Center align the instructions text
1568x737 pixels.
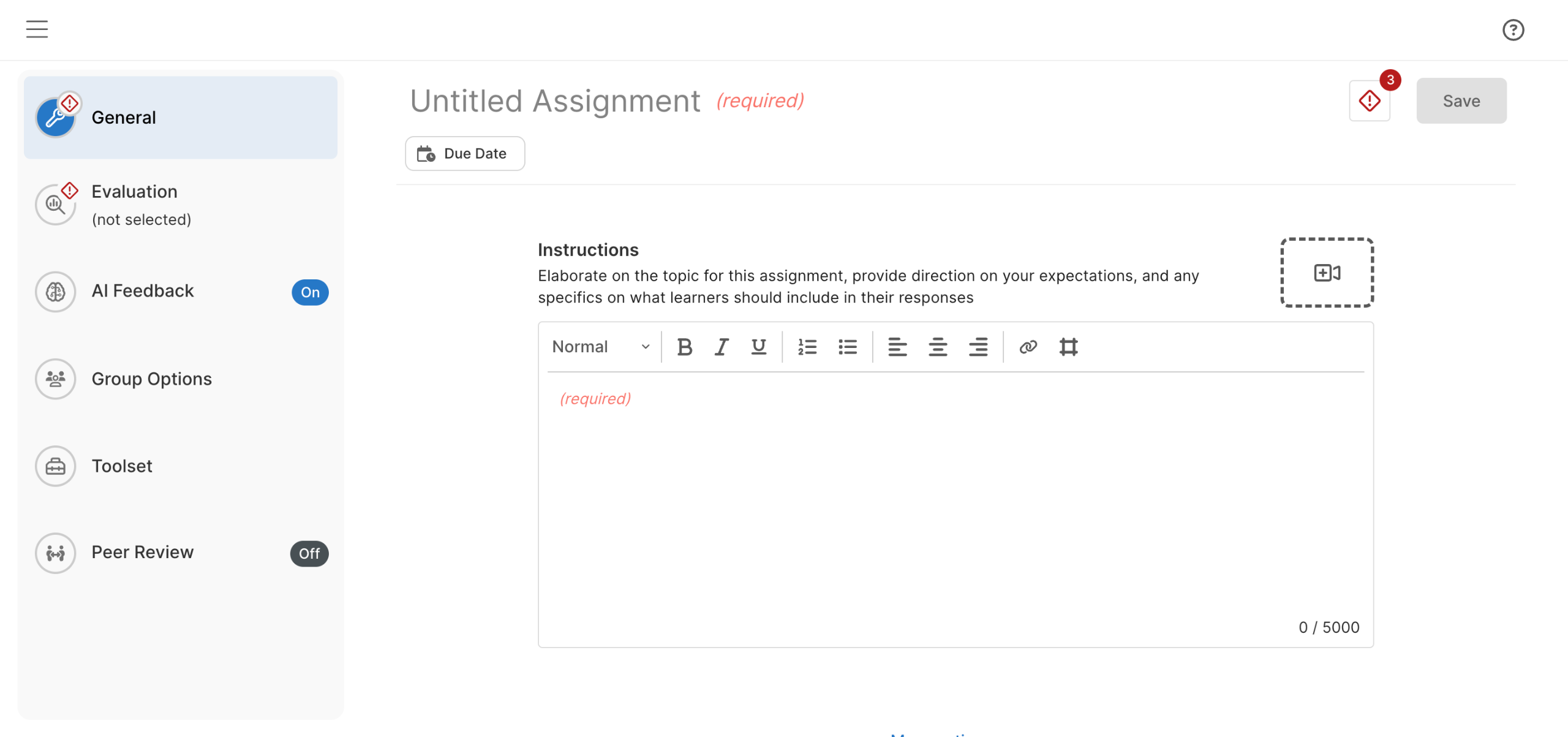point(937,347)
